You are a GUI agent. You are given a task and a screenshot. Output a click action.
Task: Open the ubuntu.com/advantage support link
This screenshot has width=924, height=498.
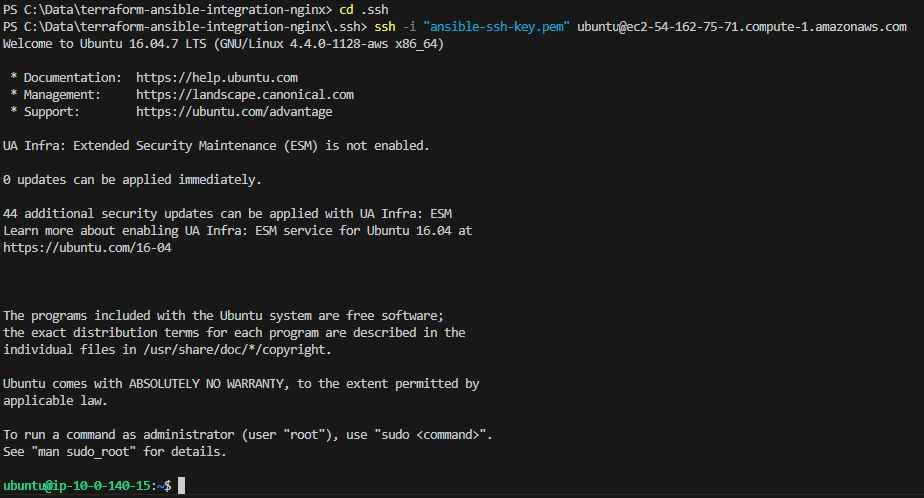(234, 112)
